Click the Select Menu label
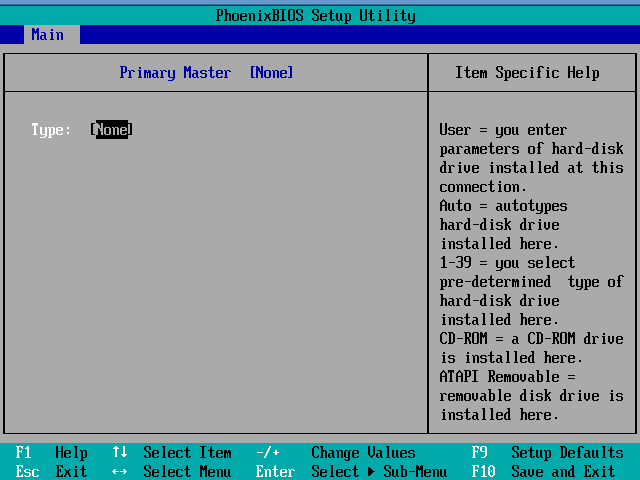640x480 pixels. (x=187, y=471)
